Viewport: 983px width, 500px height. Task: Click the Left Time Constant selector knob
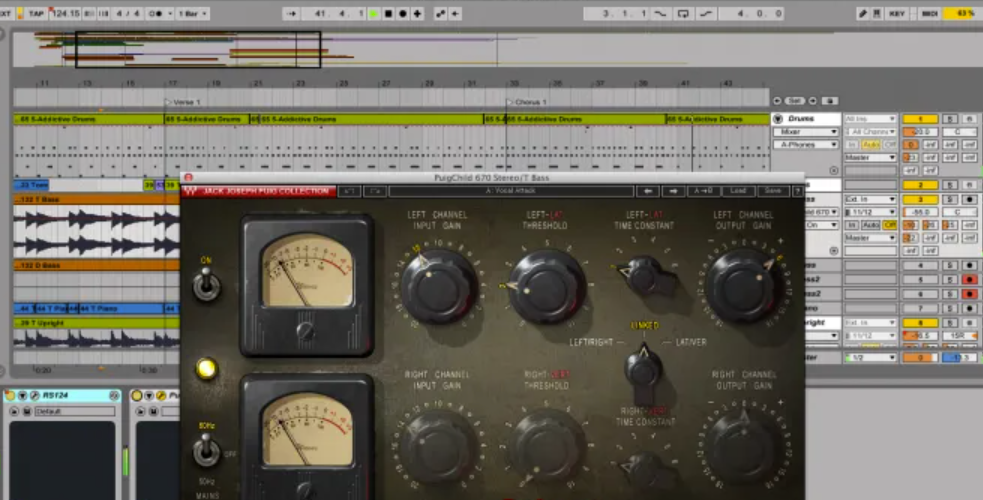click(x=646, y=276)
